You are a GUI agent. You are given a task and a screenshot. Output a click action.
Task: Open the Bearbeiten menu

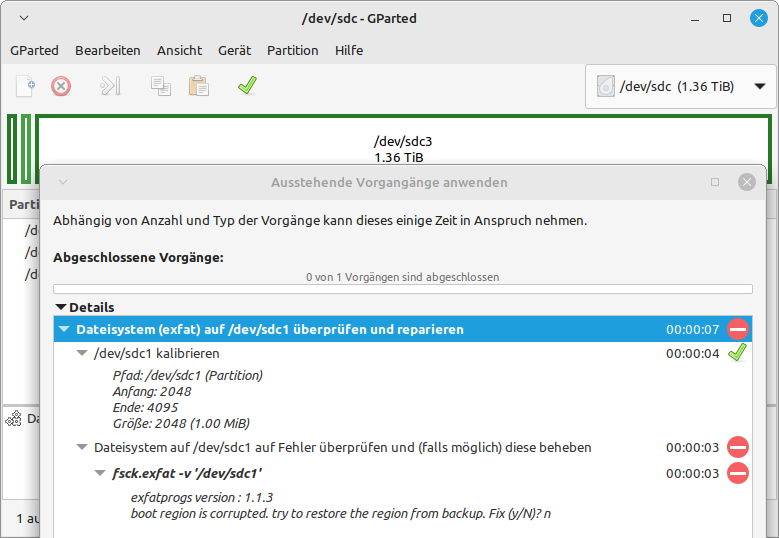coord(108,51)
